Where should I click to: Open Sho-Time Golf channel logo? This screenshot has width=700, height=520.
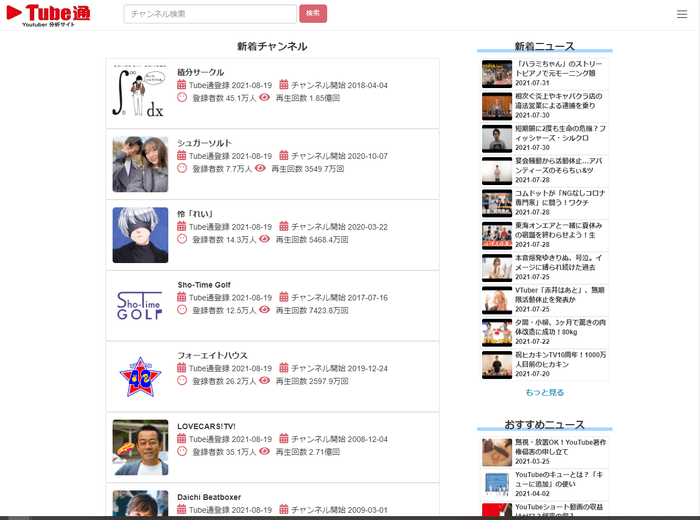click(x=140, y=304)
